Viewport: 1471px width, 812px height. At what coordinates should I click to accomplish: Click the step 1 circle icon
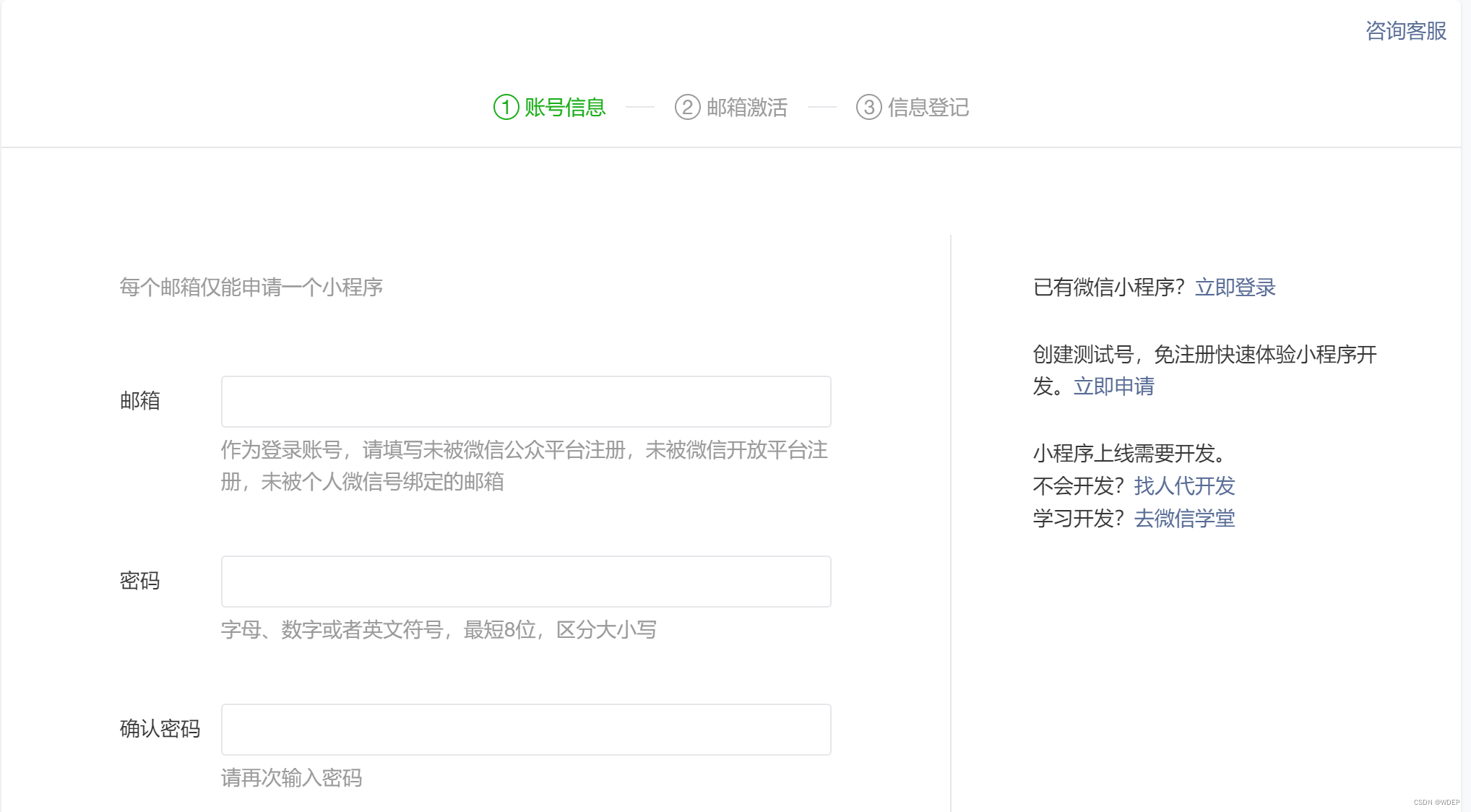[506, 108]
